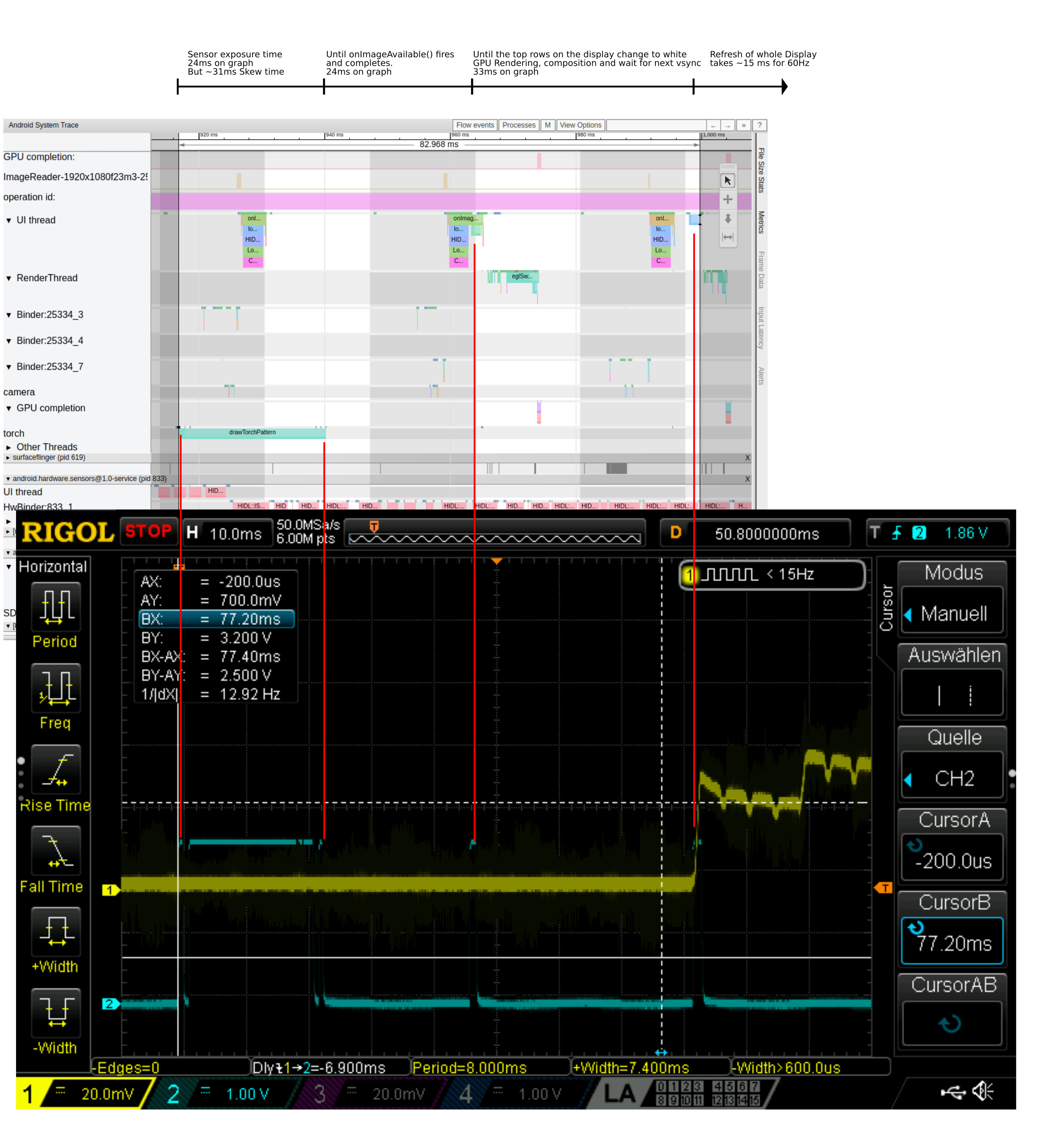Click the +Width measurement icon
Screen dimensions: 1064x1123
tap(56, 931)
